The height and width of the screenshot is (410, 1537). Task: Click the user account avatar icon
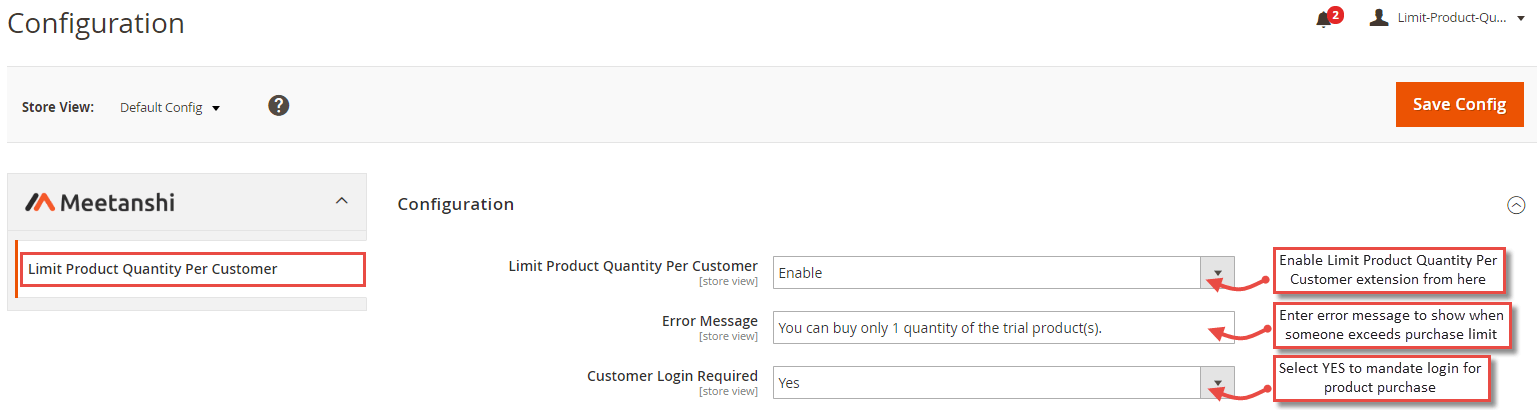[1380, 18]
